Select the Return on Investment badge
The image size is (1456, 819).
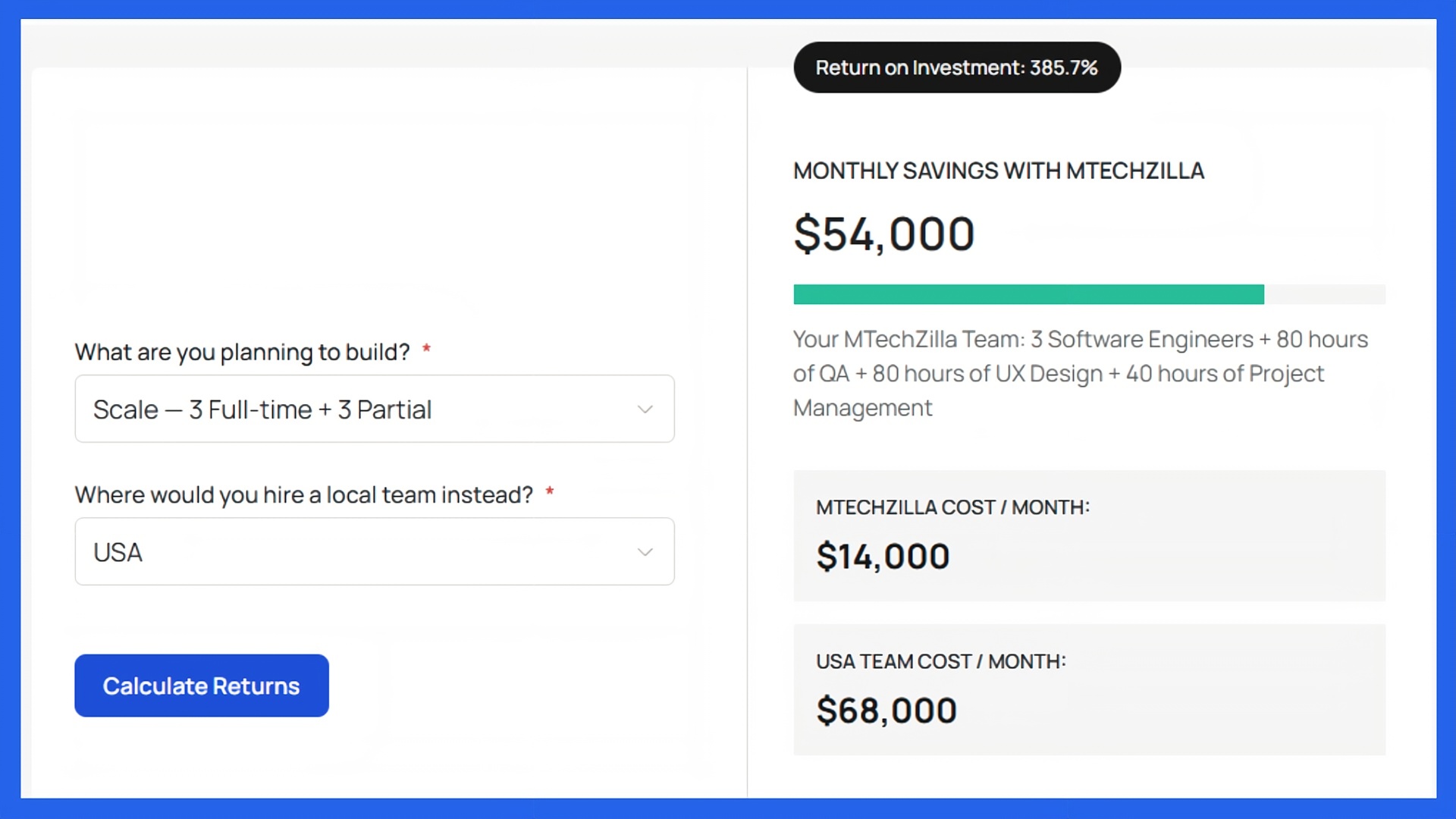point(956,67)
